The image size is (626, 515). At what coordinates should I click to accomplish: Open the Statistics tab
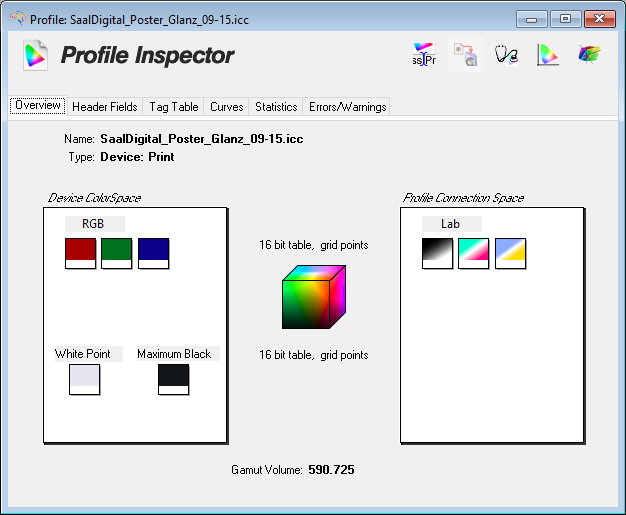(276, 107)
